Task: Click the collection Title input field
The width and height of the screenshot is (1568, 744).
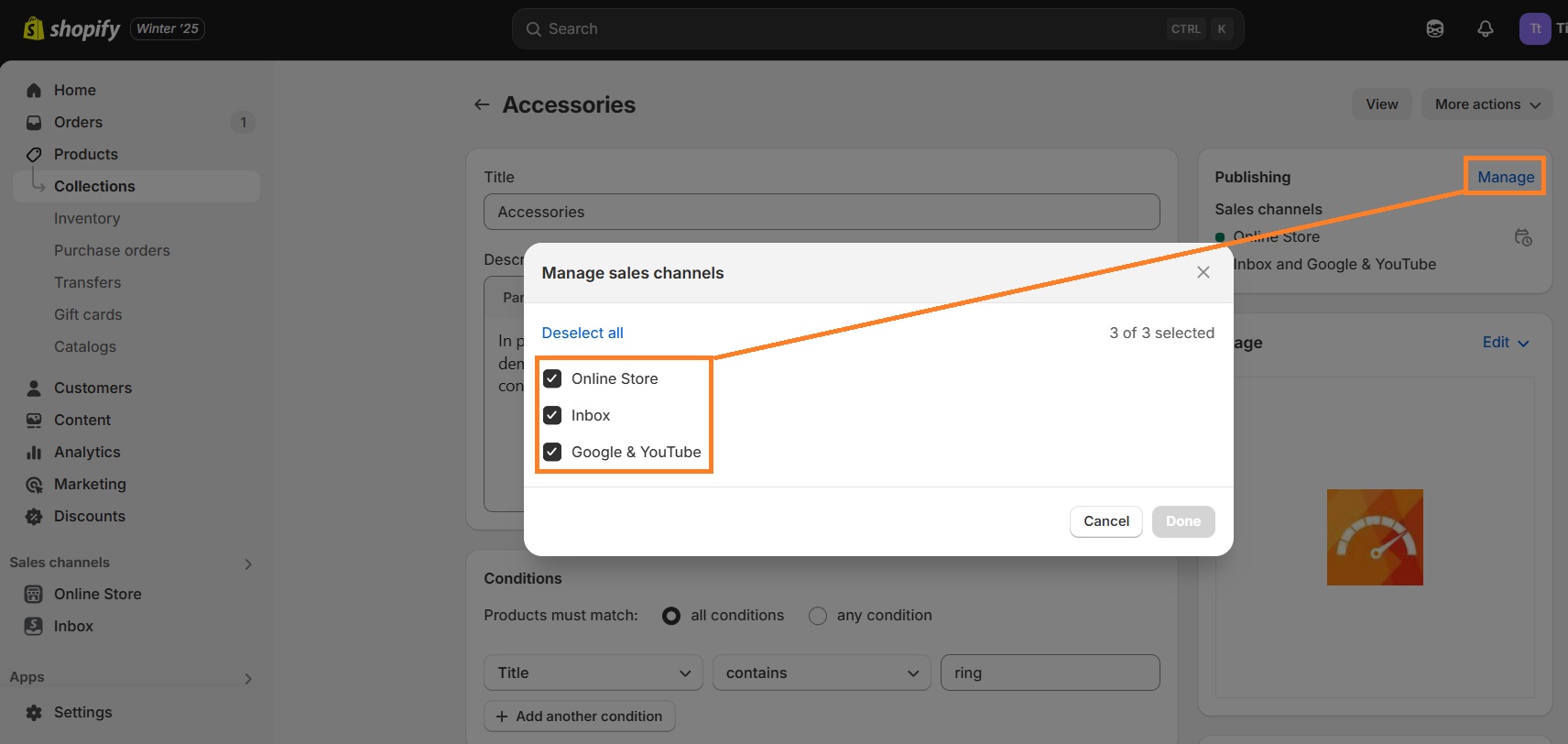Action: (822, 212)
